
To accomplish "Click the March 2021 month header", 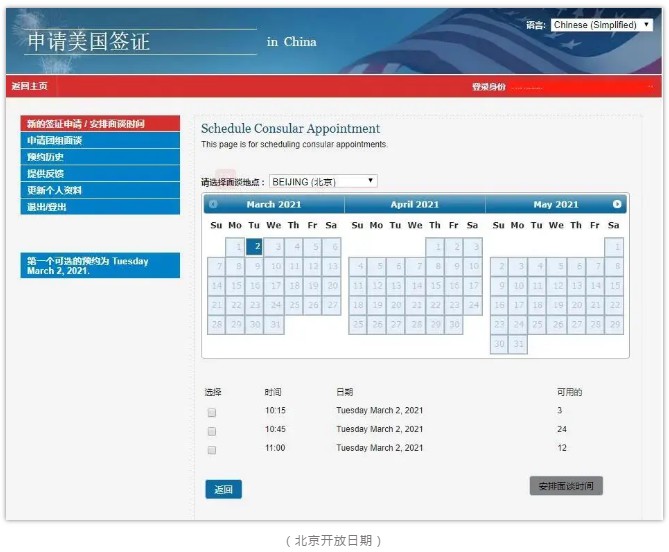I will pyautogui.click(x=274, y=204).
